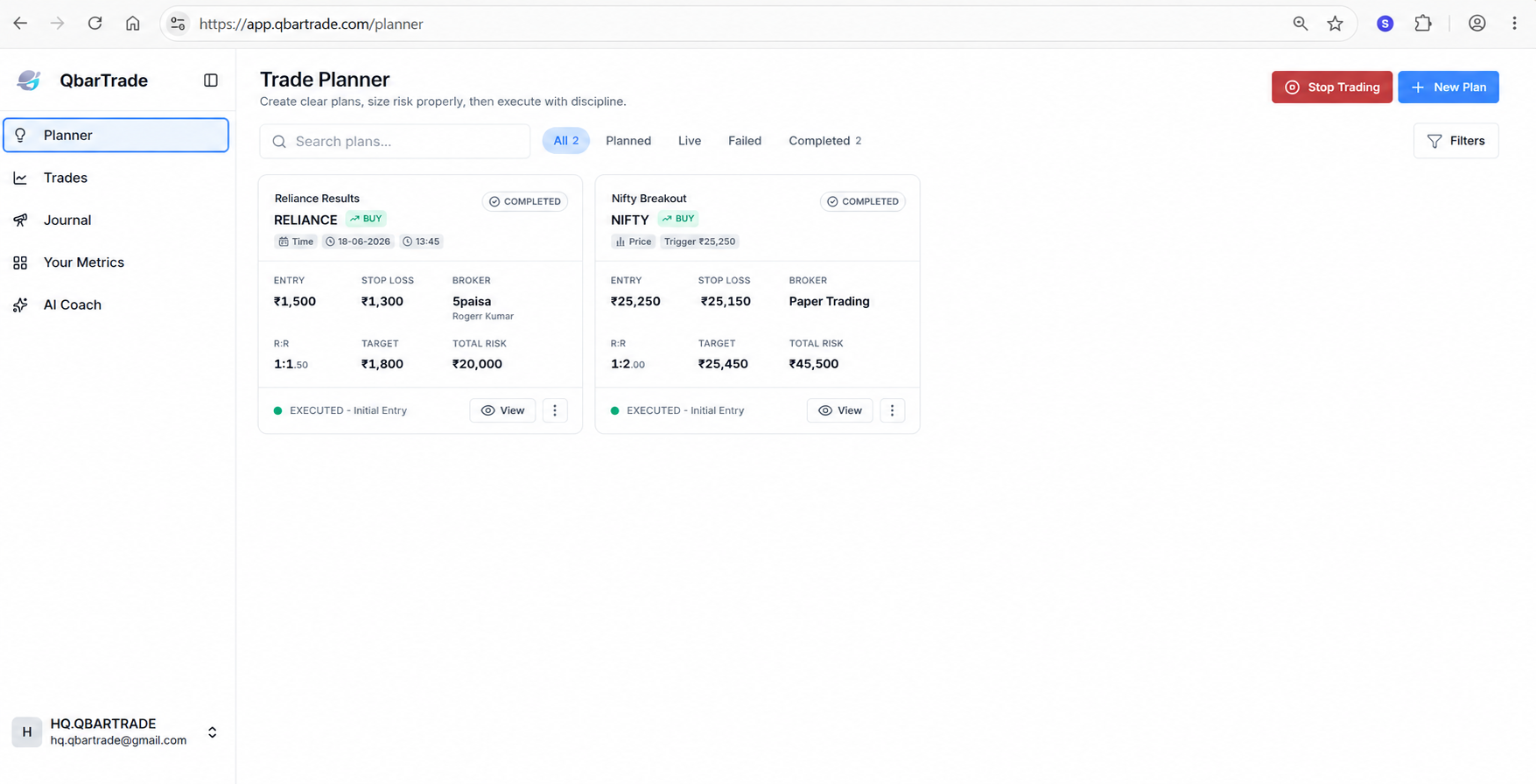Click the Rogerr Kumar broker account name

(x=483, y=316)
